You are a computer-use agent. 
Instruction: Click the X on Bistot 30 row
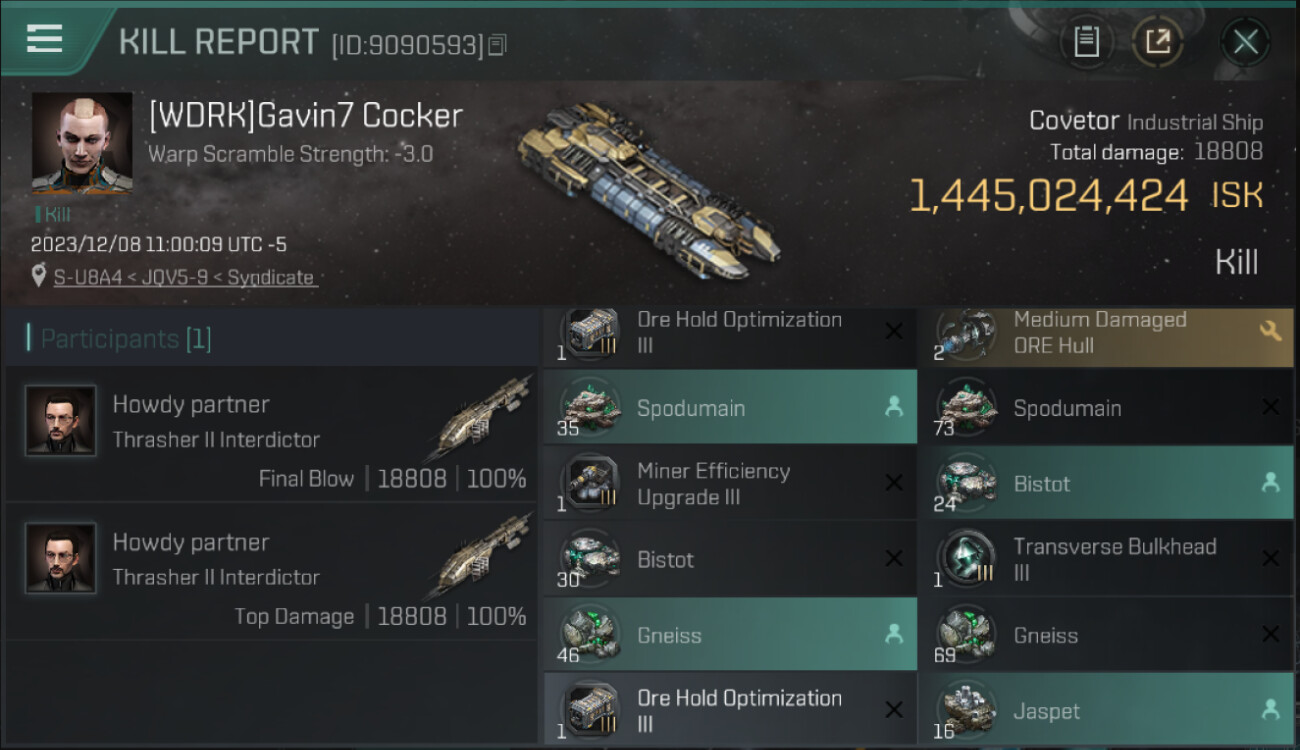click(x=894, y=559)
